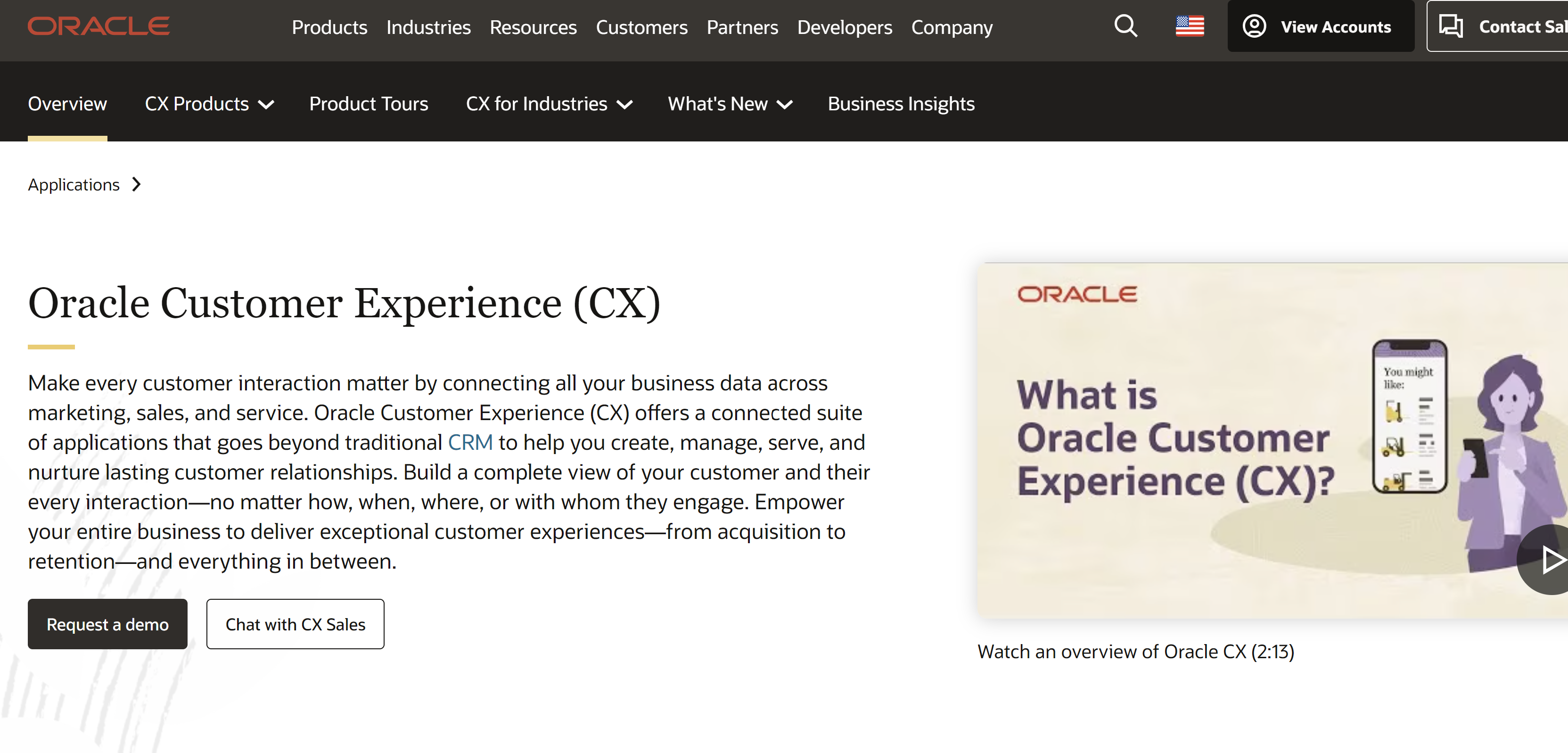1568x753 pixels.
Task: Click the Oracle logo in header
Action: tap(99, 26)
